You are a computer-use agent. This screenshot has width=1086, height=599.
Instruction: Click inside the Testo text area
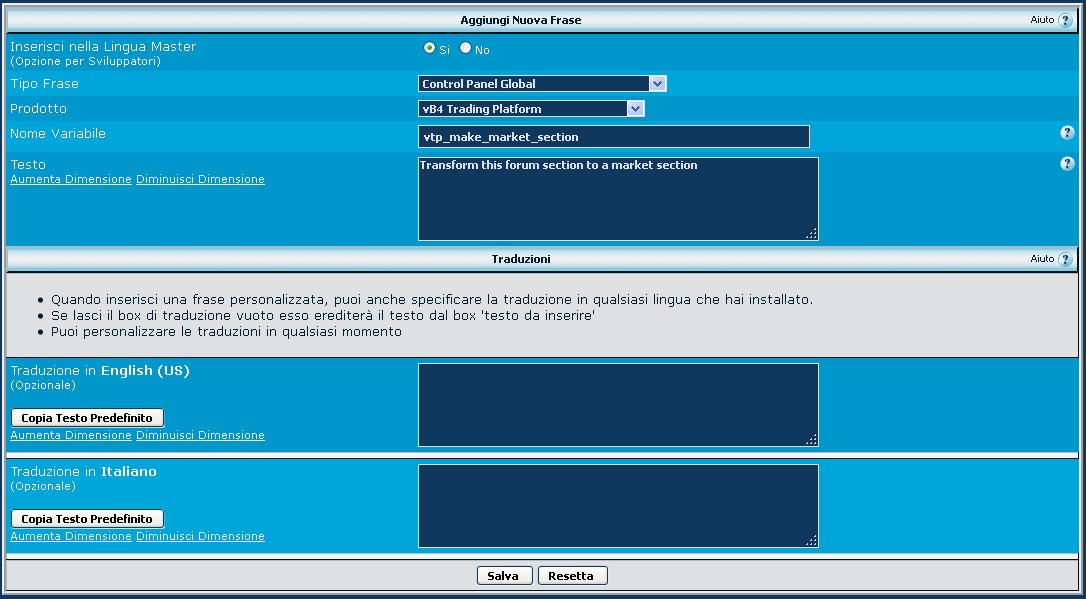(x=617, y=199)
